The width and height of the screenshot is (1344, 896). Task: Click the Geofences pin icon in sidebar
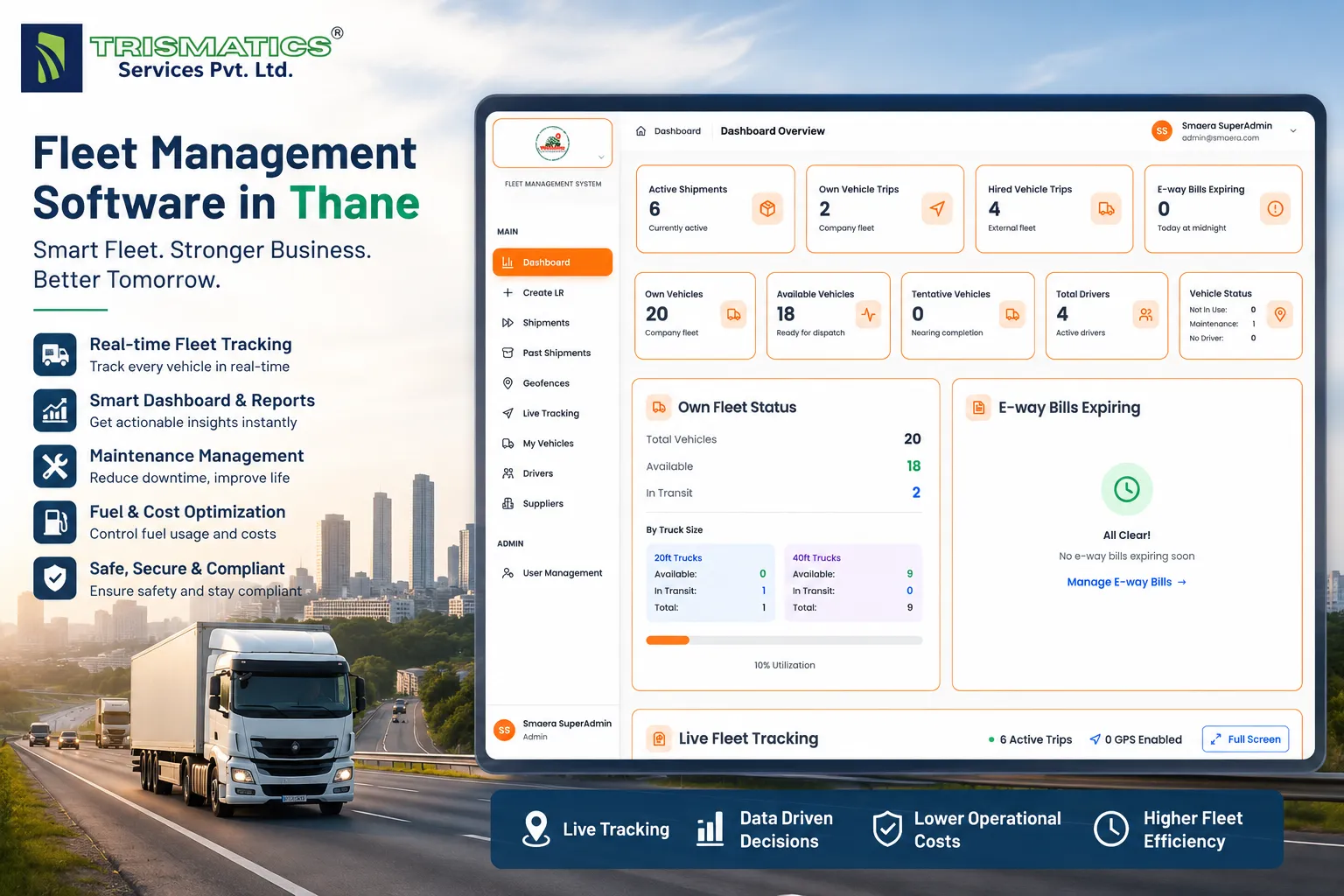(507, 383)
